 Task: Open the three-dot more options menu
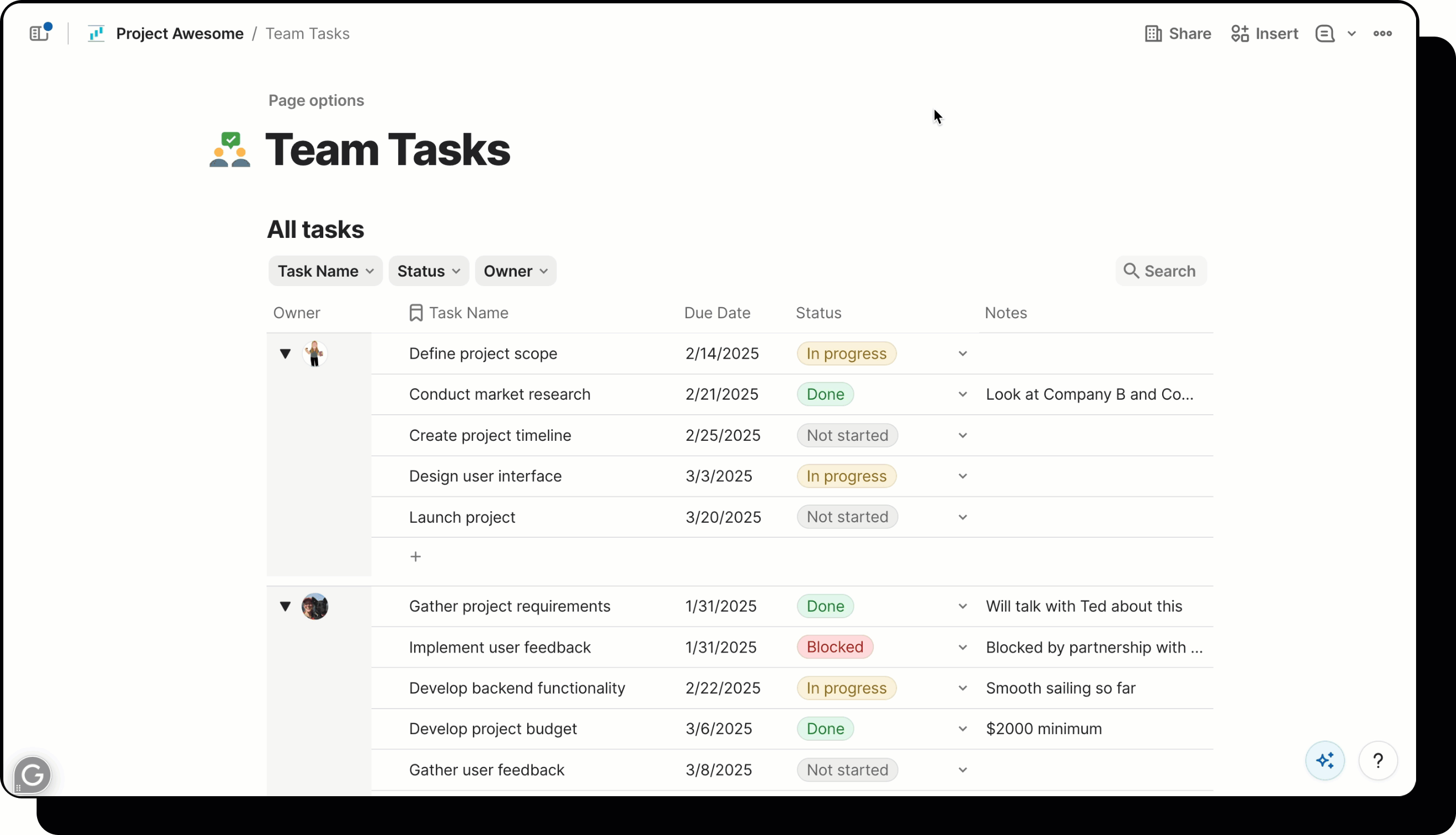1382,33
